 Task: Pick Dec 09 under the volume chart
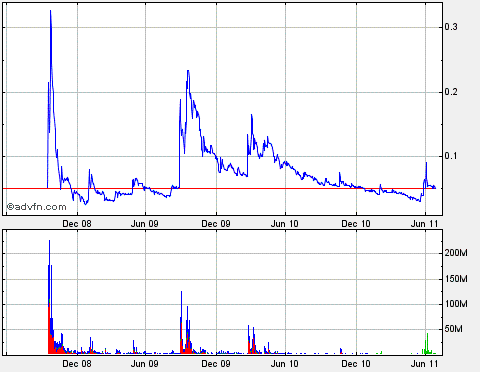(216, 364)
